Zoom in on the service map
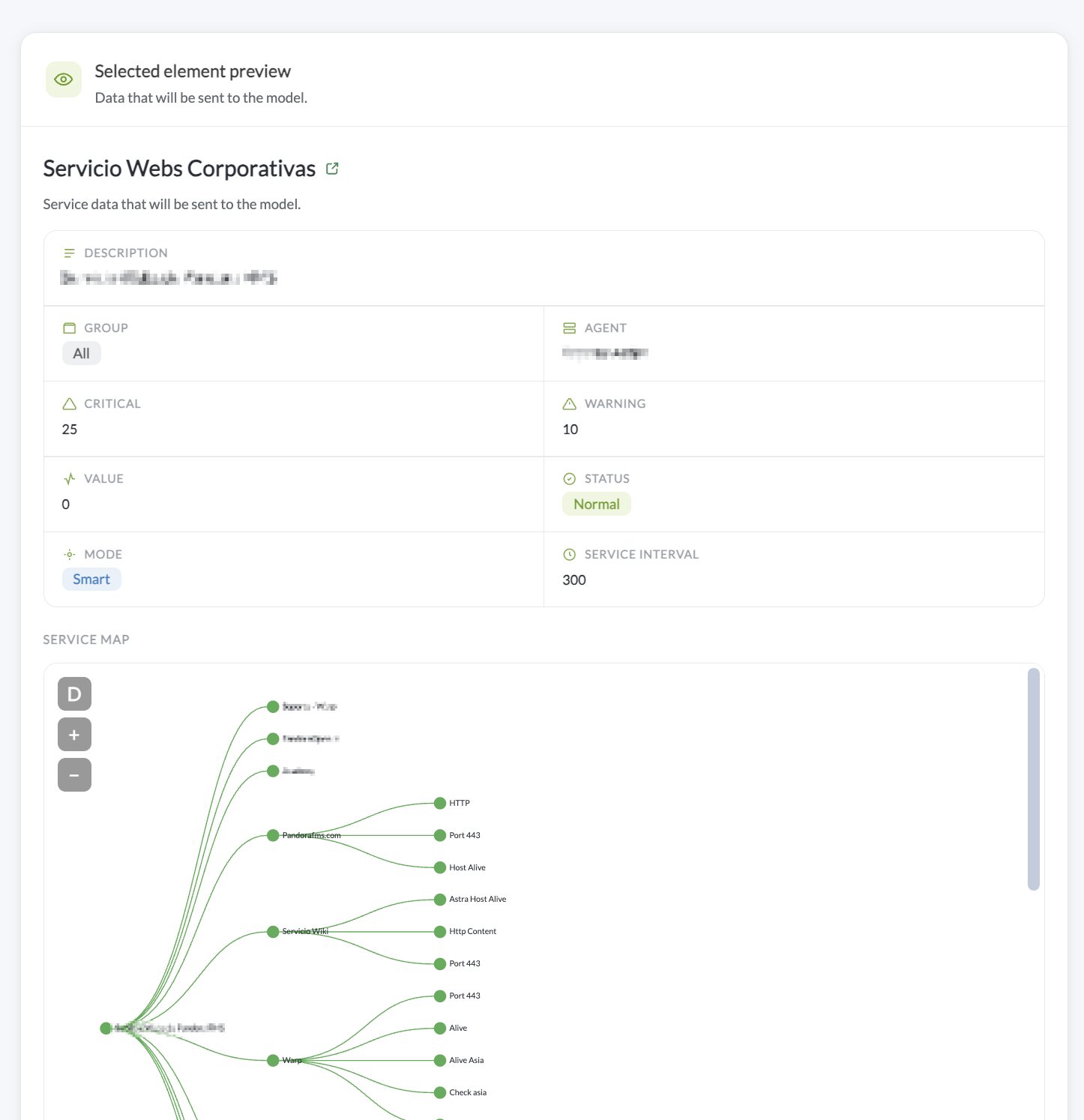Image resolution: width=1084 pixels, height=1120 pixels. coord(74,735)
